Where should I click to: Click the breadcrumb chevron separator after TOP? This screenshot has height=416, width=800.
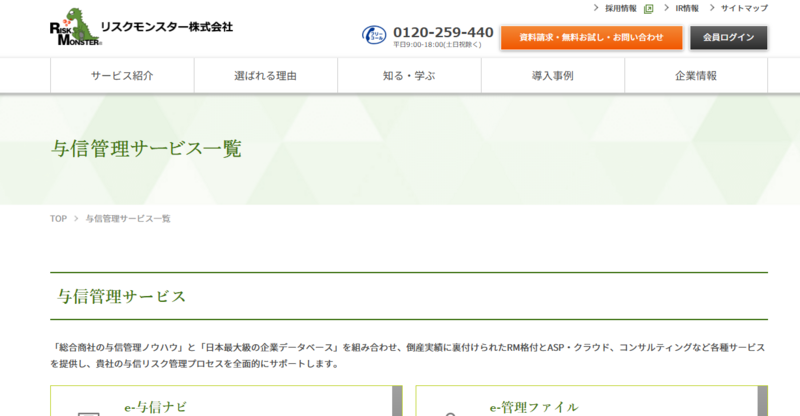click(x=76, y=218)
